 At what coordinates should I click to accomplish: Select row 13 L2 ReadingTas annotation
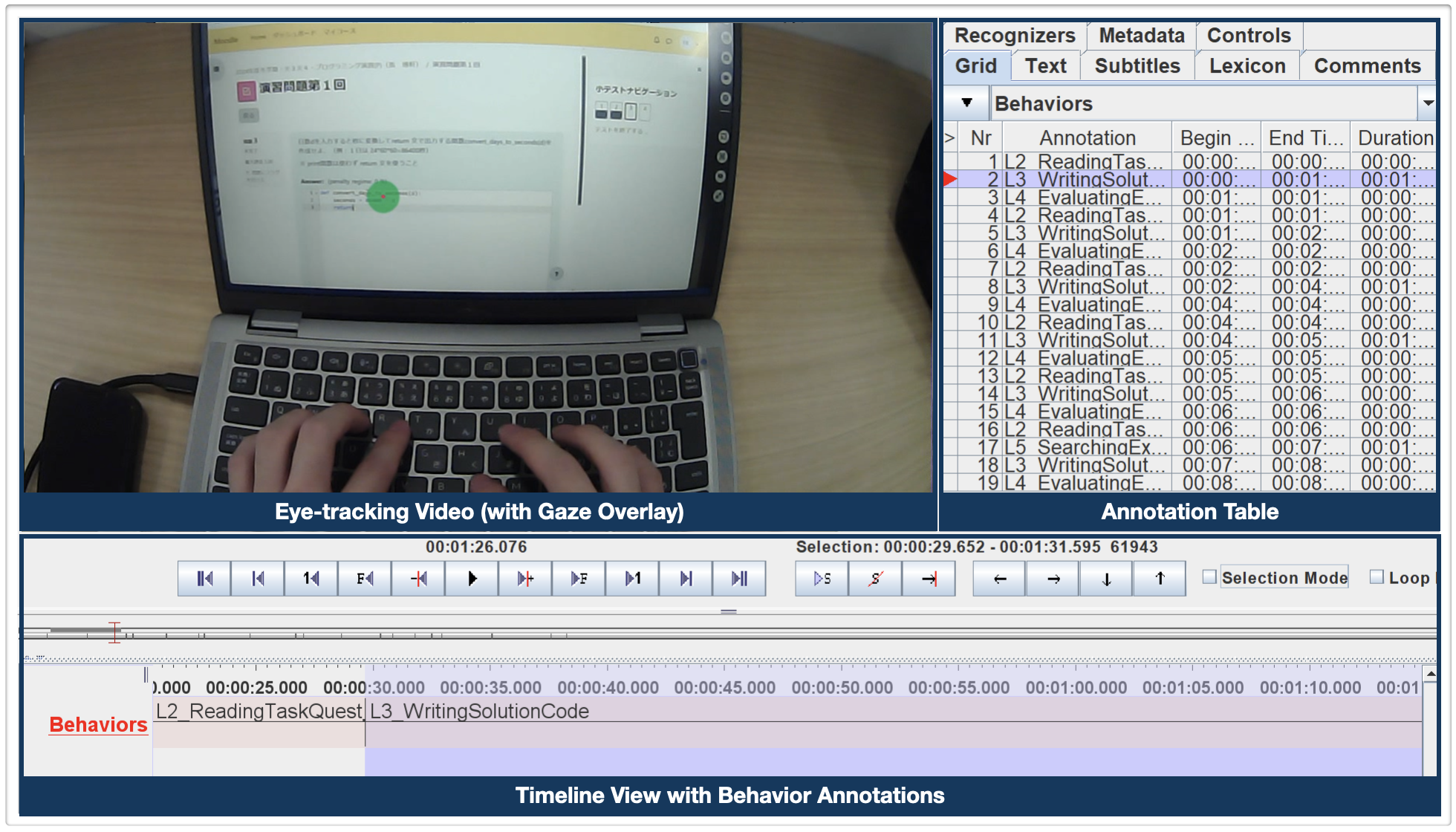pos(1190,376)
